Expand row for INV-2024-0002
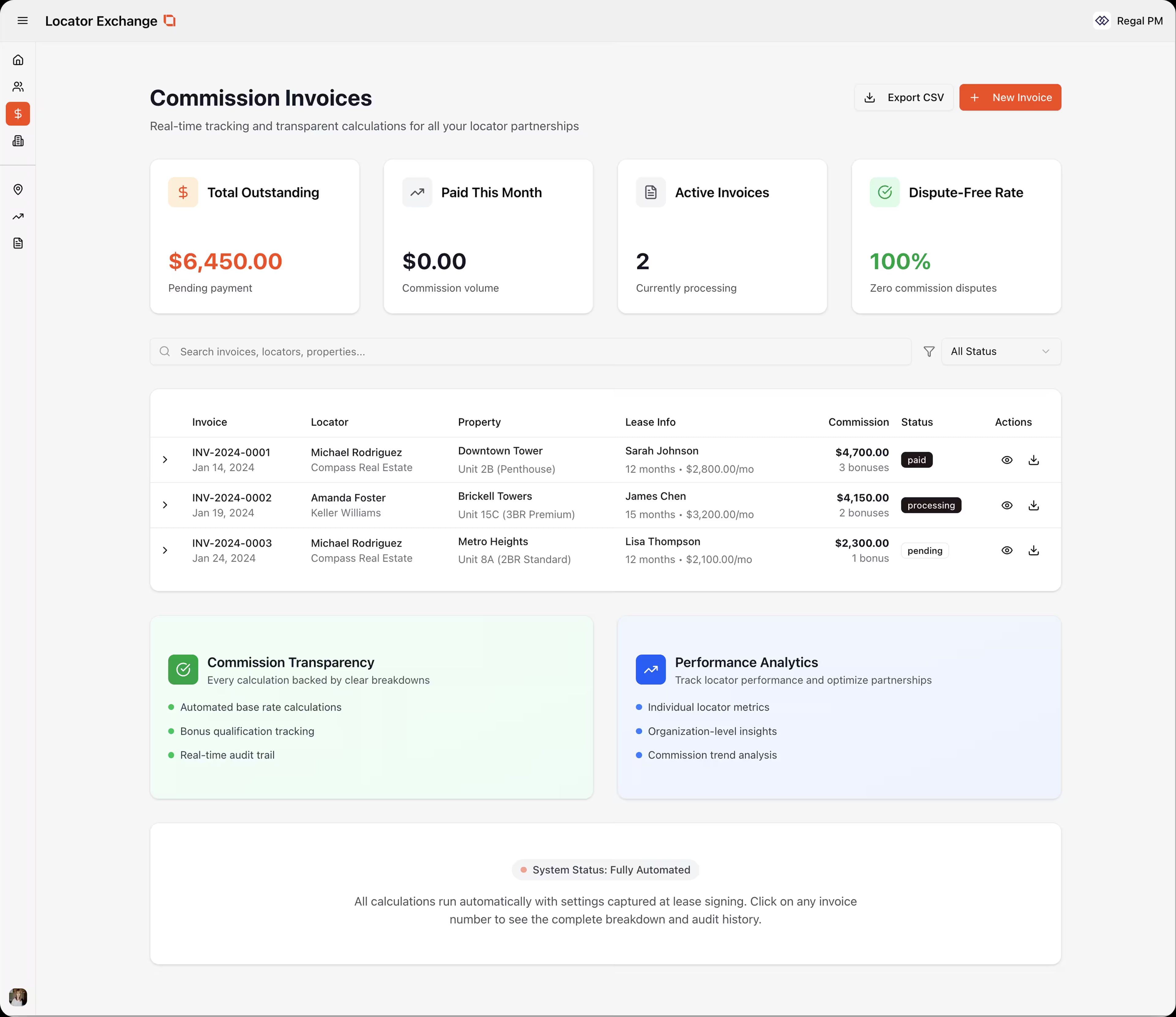Screen dimensions: 1176x1017 point(165,505)
